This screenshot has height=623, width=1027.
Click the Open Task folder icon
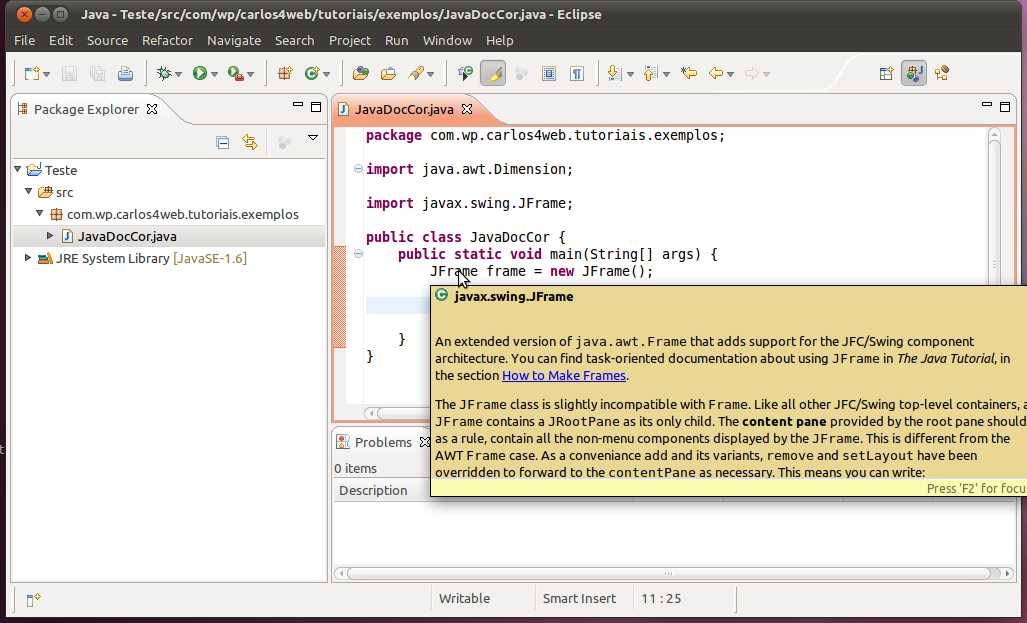[x=388, y=73]
